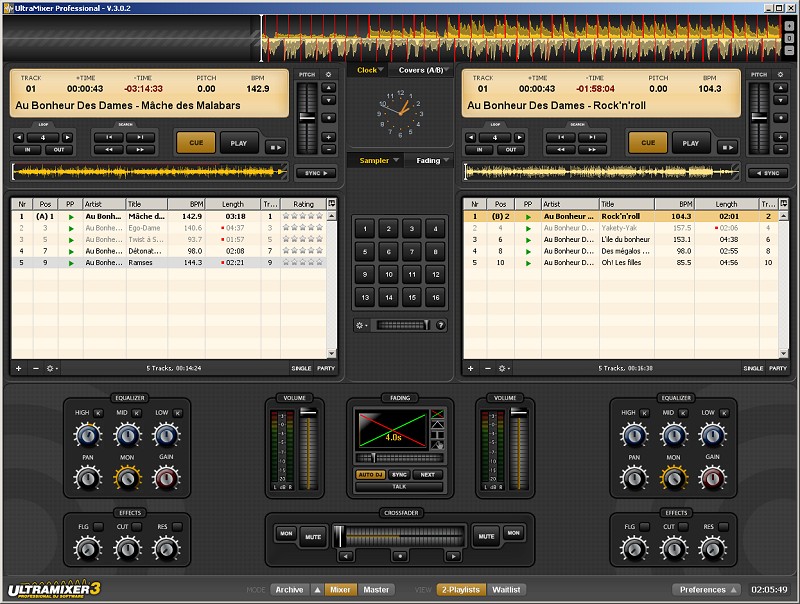Center the crossfader with dot button
Viewport: 800px width, 604px height.
point(400,556)
